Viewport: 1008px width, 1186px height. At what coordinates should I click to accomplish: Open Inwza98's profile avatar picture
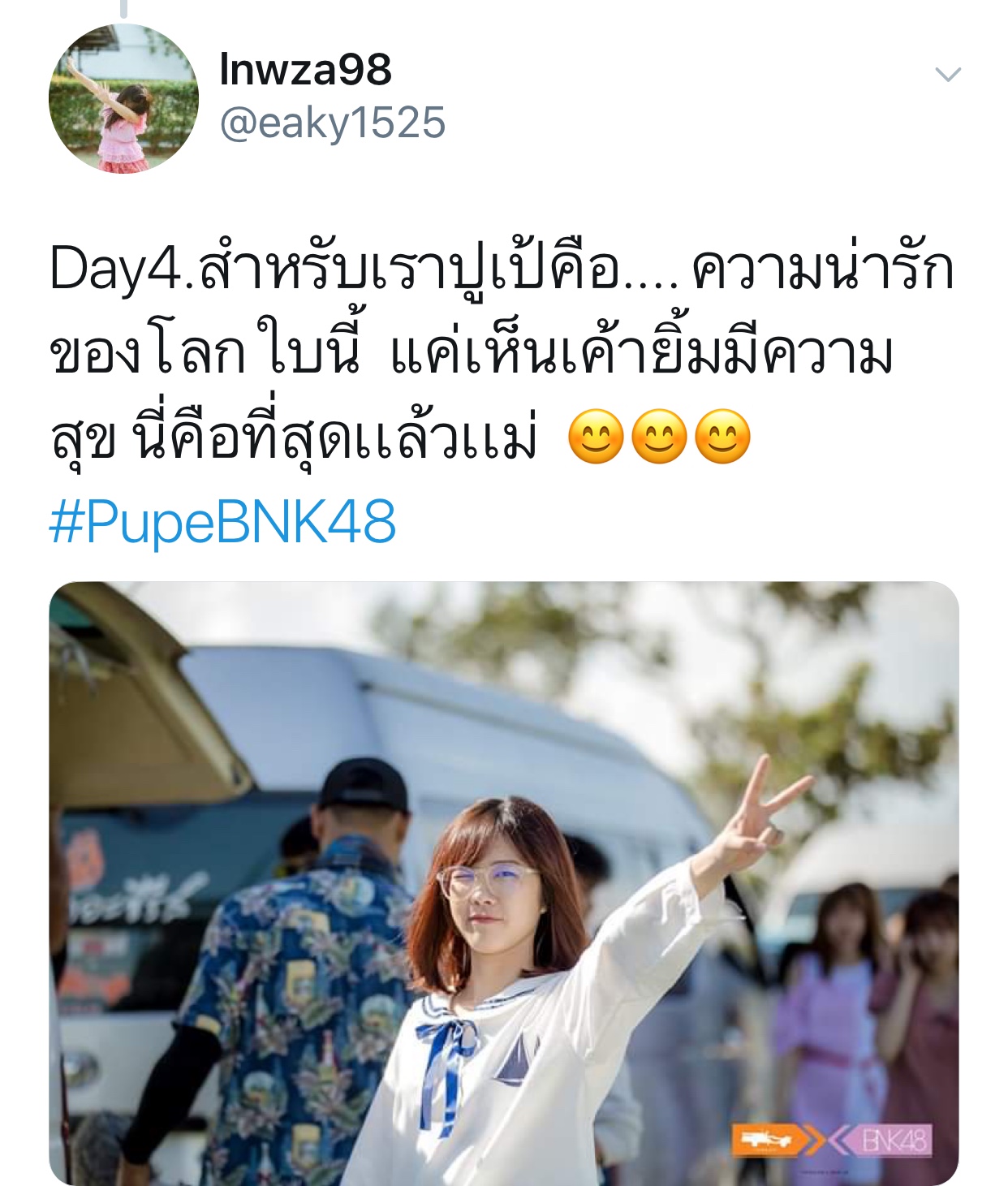pos(123,98)
